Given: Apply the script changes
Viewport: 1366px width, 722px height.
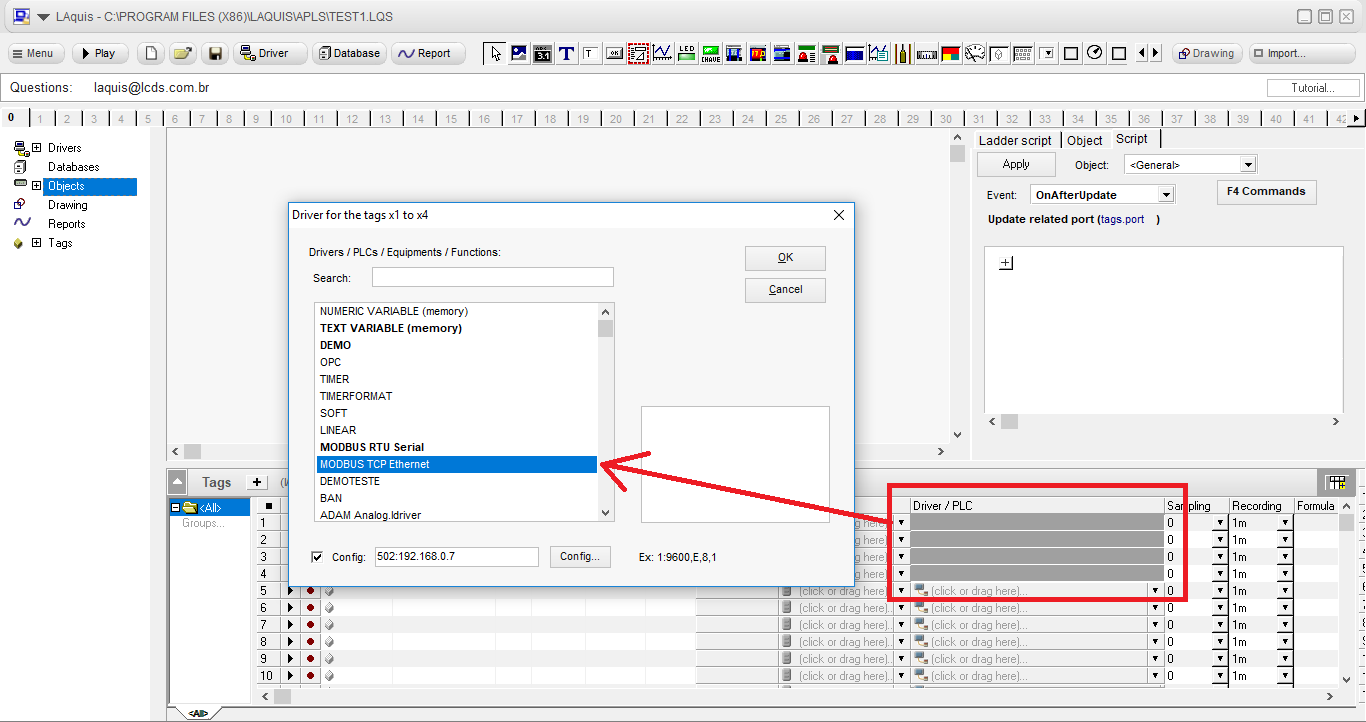Looking at the screenshot, I should (x=1016, y=165).
